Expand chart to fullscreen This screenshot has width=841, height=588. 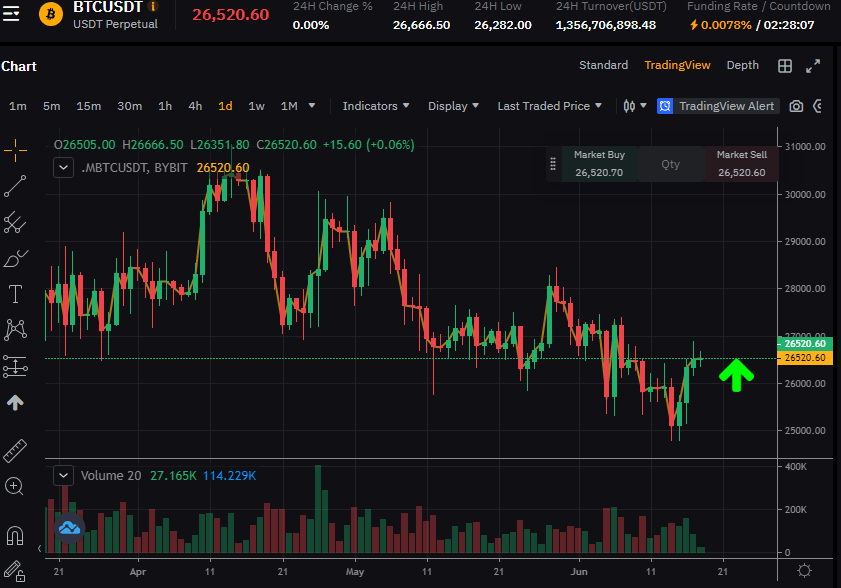813,66
